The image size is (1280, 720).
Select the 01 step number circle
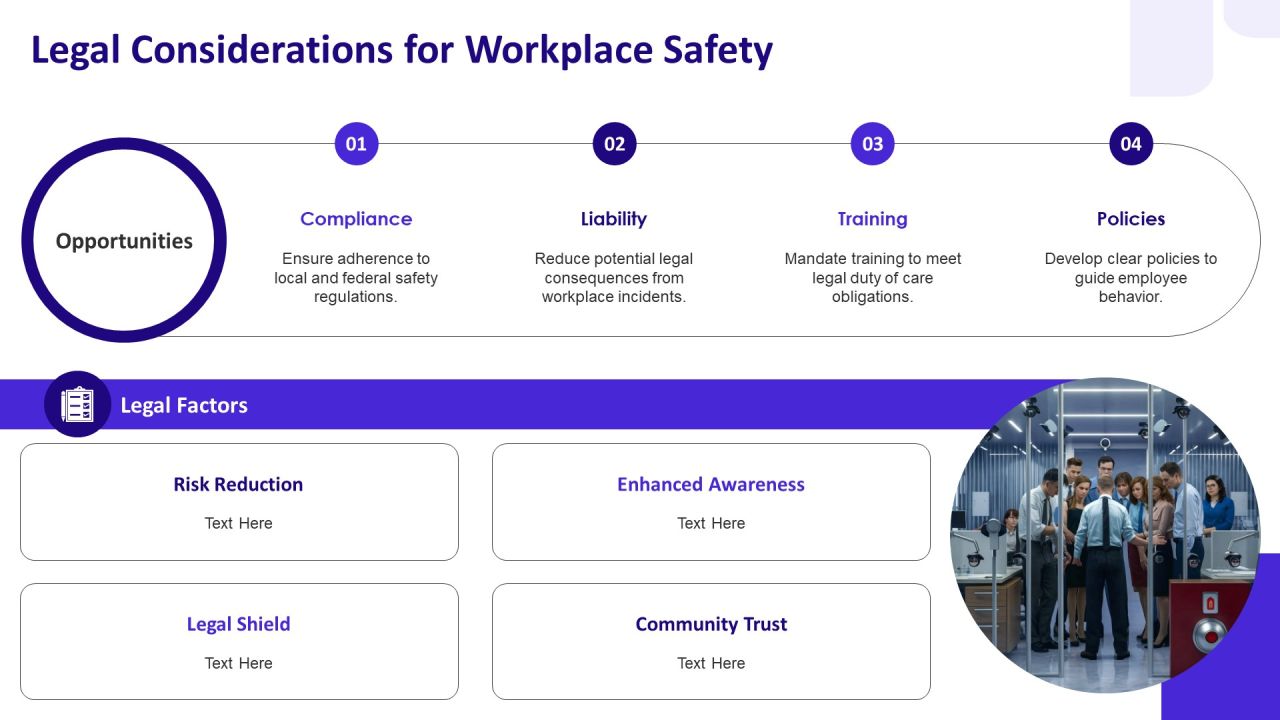tap(356, 144)
